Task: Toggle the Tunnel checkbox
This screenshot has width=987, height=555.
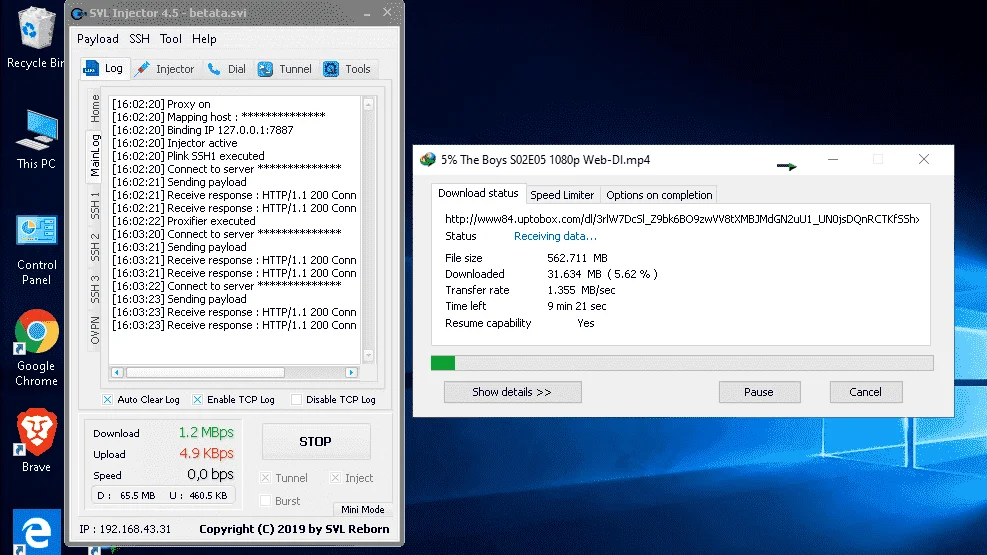Action: point(266,478)
